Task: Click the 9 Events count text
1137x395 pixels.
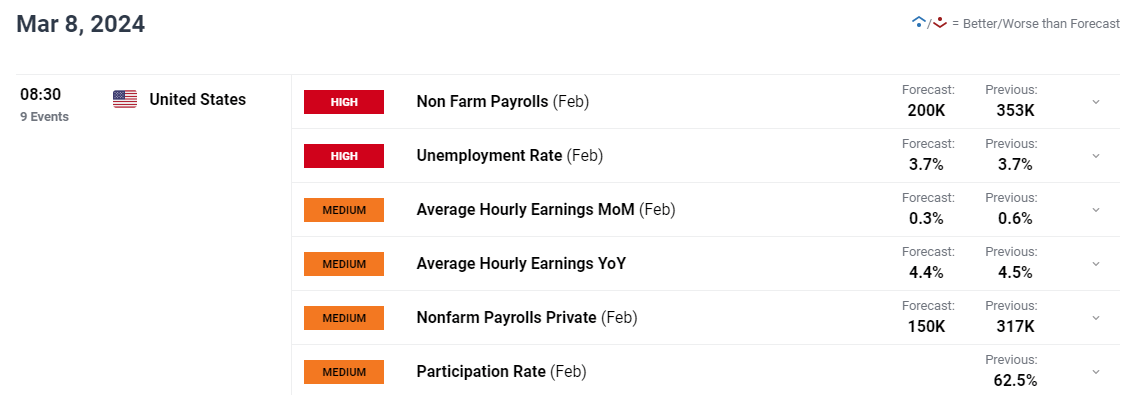Action: tap(44, 117)
